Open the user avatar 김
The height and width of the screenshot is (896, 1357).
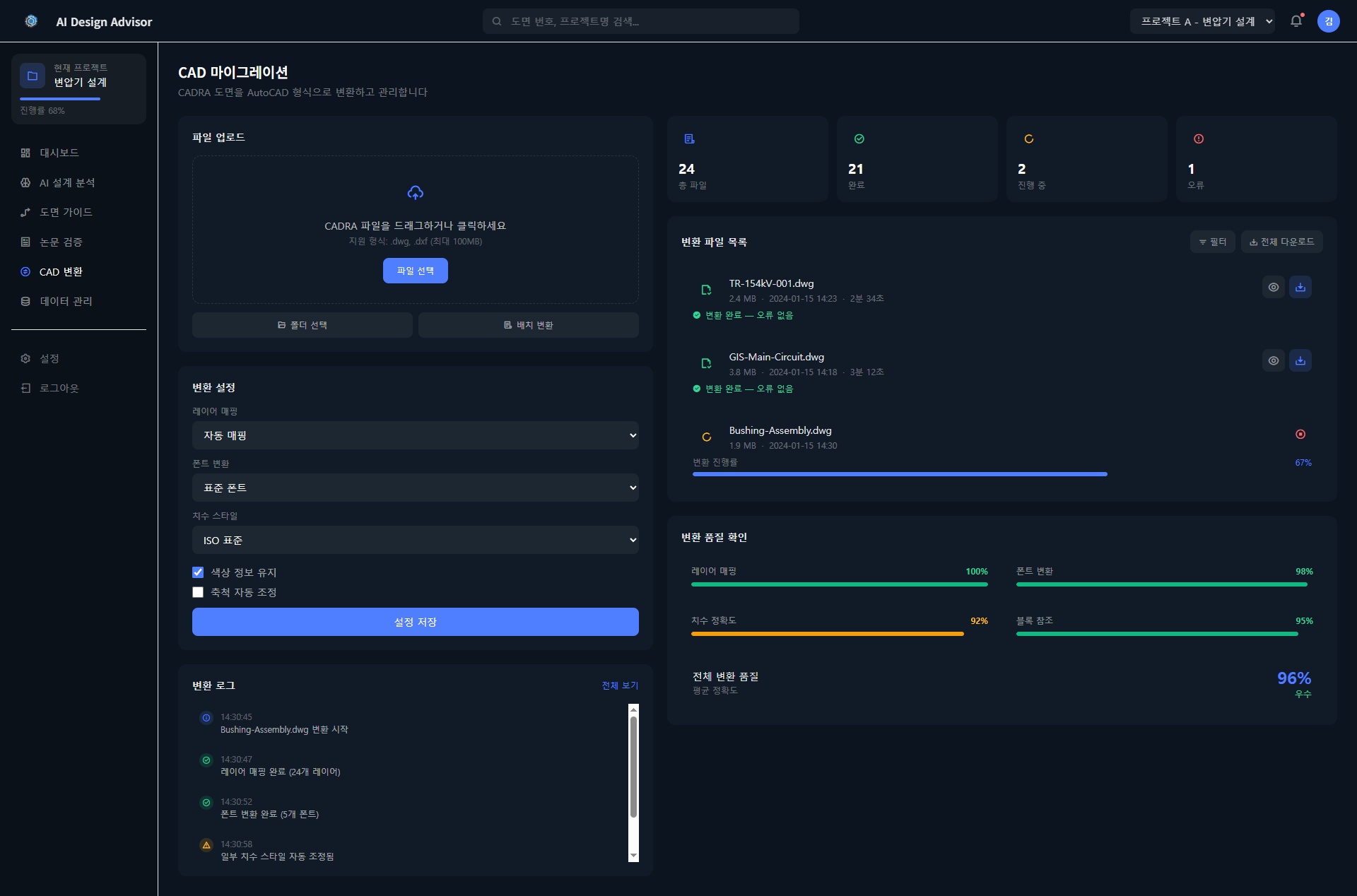click(x=1328, y=21)
